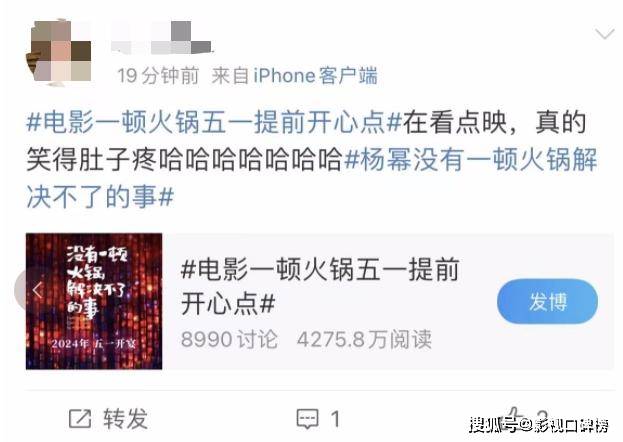The width and height of the screenshot is (623, 442).
Task: View 8990讨论 discussion count
Action: 229,340
